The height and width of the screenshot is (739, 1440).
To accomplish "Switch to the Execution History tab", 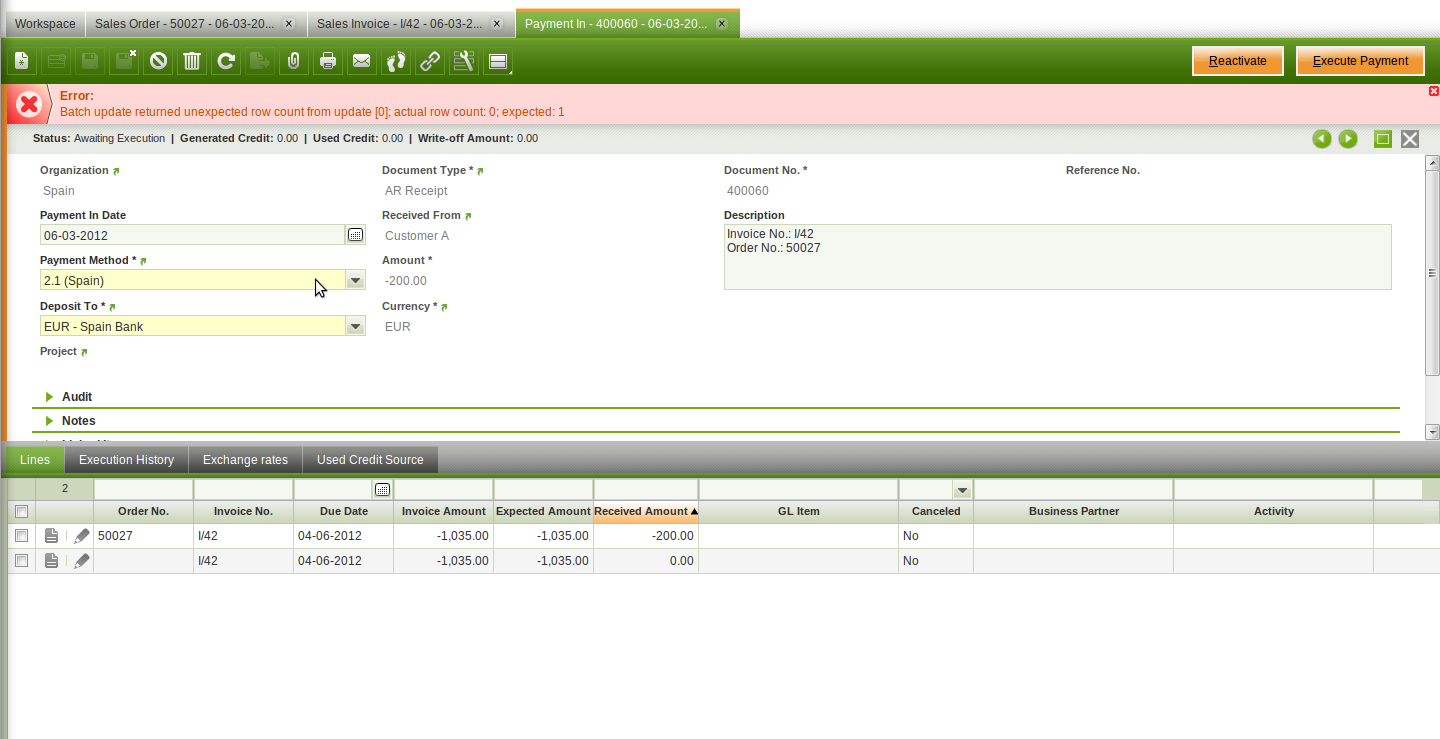I will pyautogui.click(x=126, y=460).
